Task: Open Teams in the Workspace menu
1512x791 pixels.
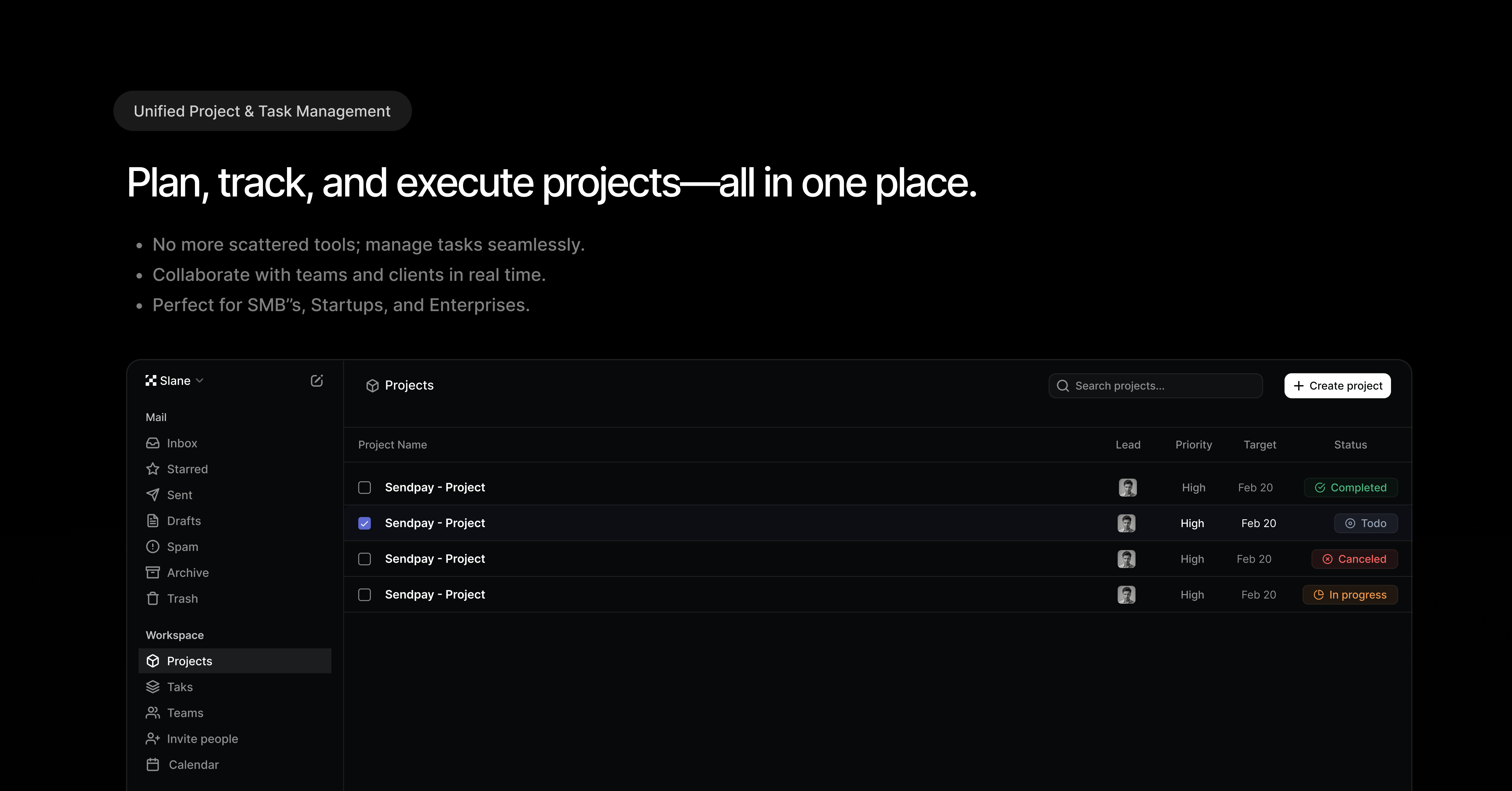Action: click(x=184, y=713)
